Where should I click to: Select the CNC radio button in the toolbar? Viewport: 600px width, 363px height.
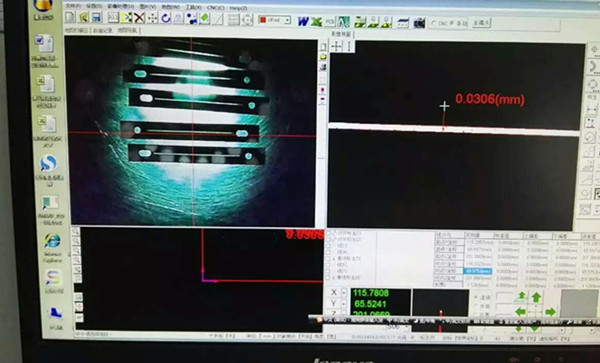pyautogui.click(x=434, y=23)
